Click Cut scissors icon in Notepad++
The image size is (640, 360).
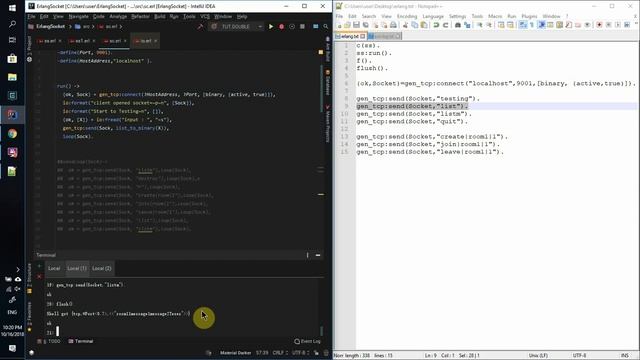[405, 25]
